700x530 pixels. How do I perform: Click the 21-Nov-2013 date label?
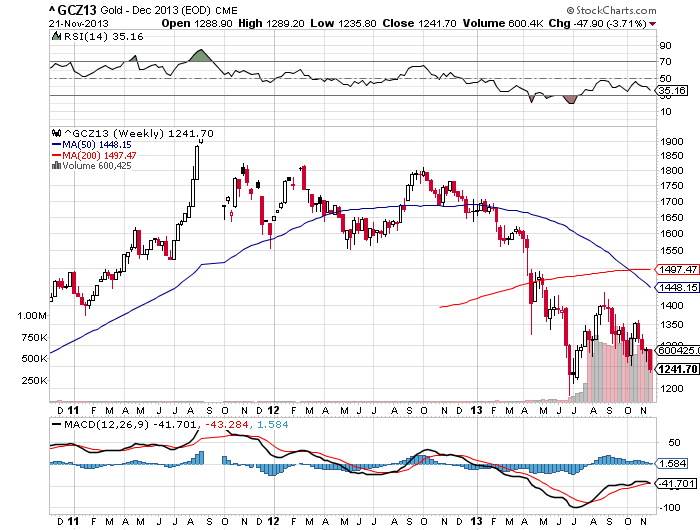(x=78, y=24)
